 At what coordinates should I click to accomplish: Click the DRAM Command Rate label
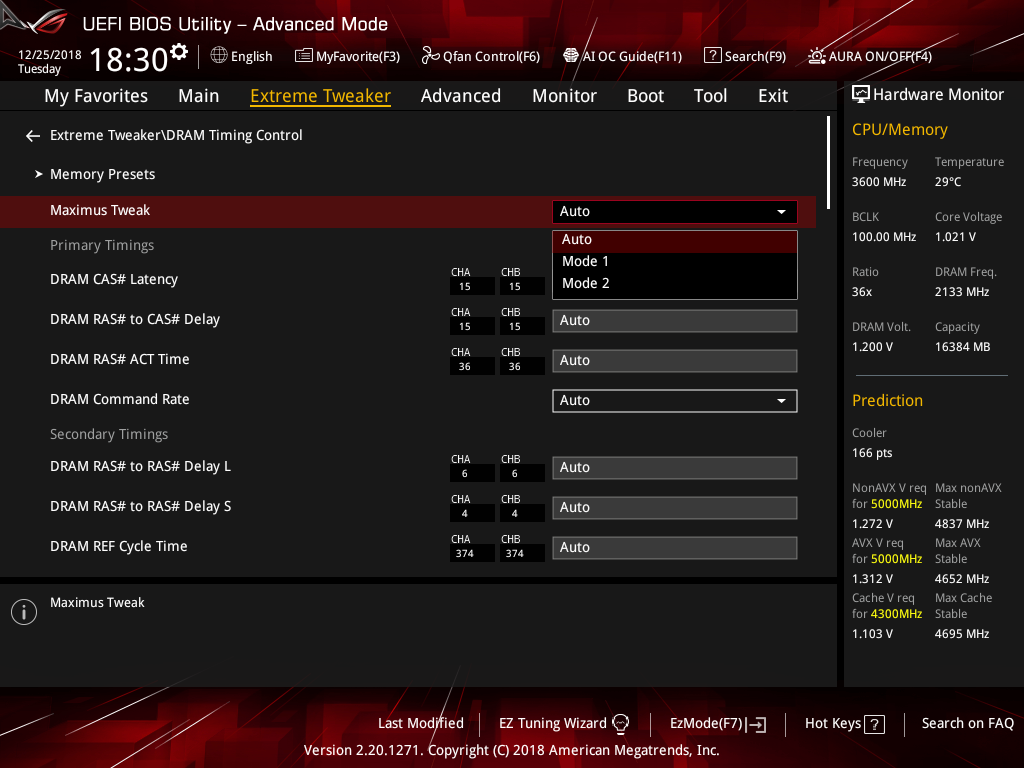pos(120,399)
